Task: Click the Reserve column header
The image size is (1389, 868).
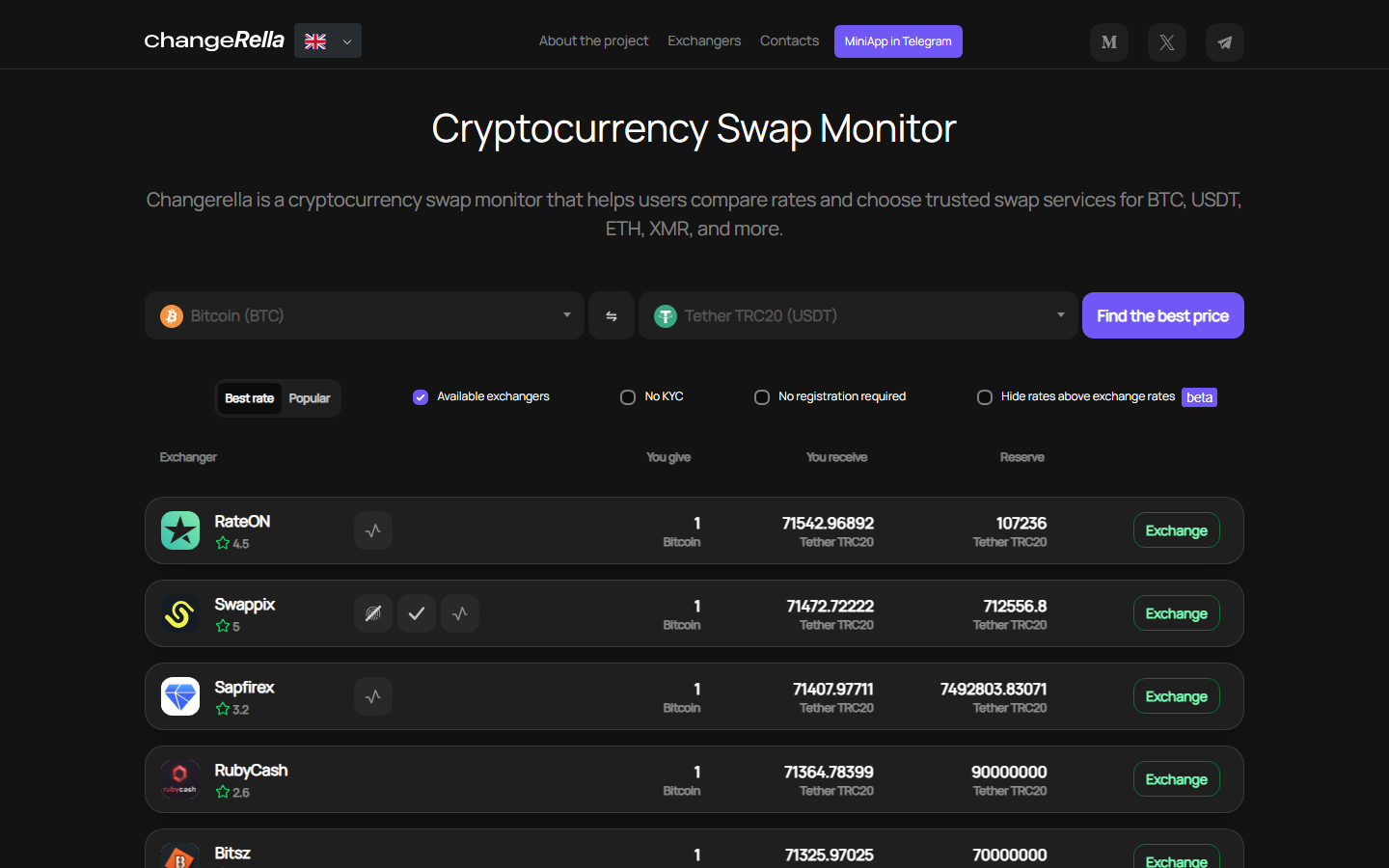Action: point(1022,457)
